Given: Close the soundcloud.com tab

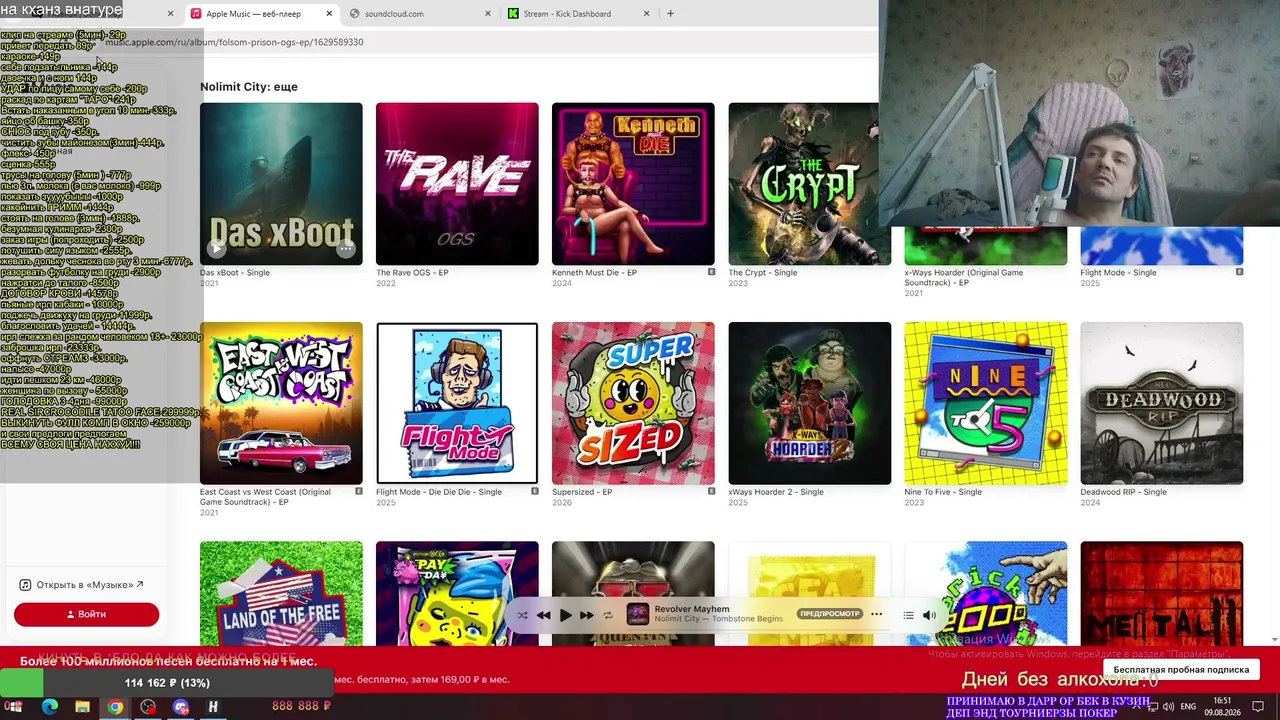Looking at the screenshot, I should (x=488, y=14).
